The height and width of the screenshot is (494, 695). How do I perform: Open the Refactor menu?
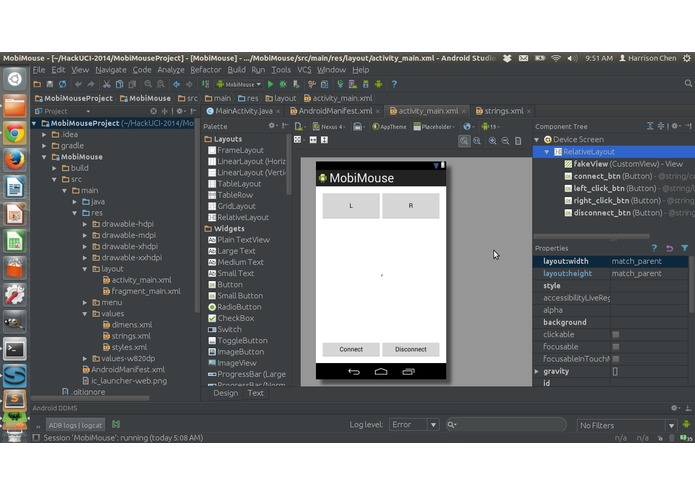pos(206,70)
